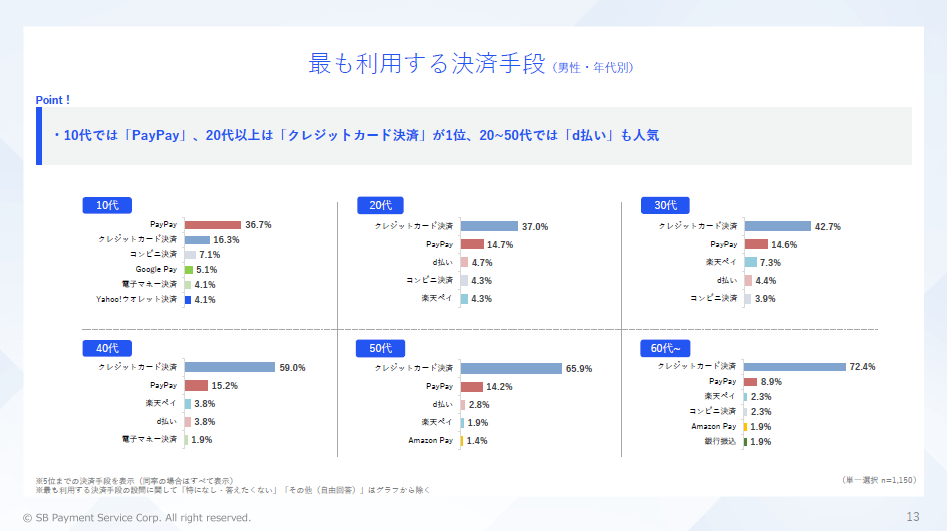Click the blue summary text about PayPay
The image size is (947, 531).
coord(356,136)
